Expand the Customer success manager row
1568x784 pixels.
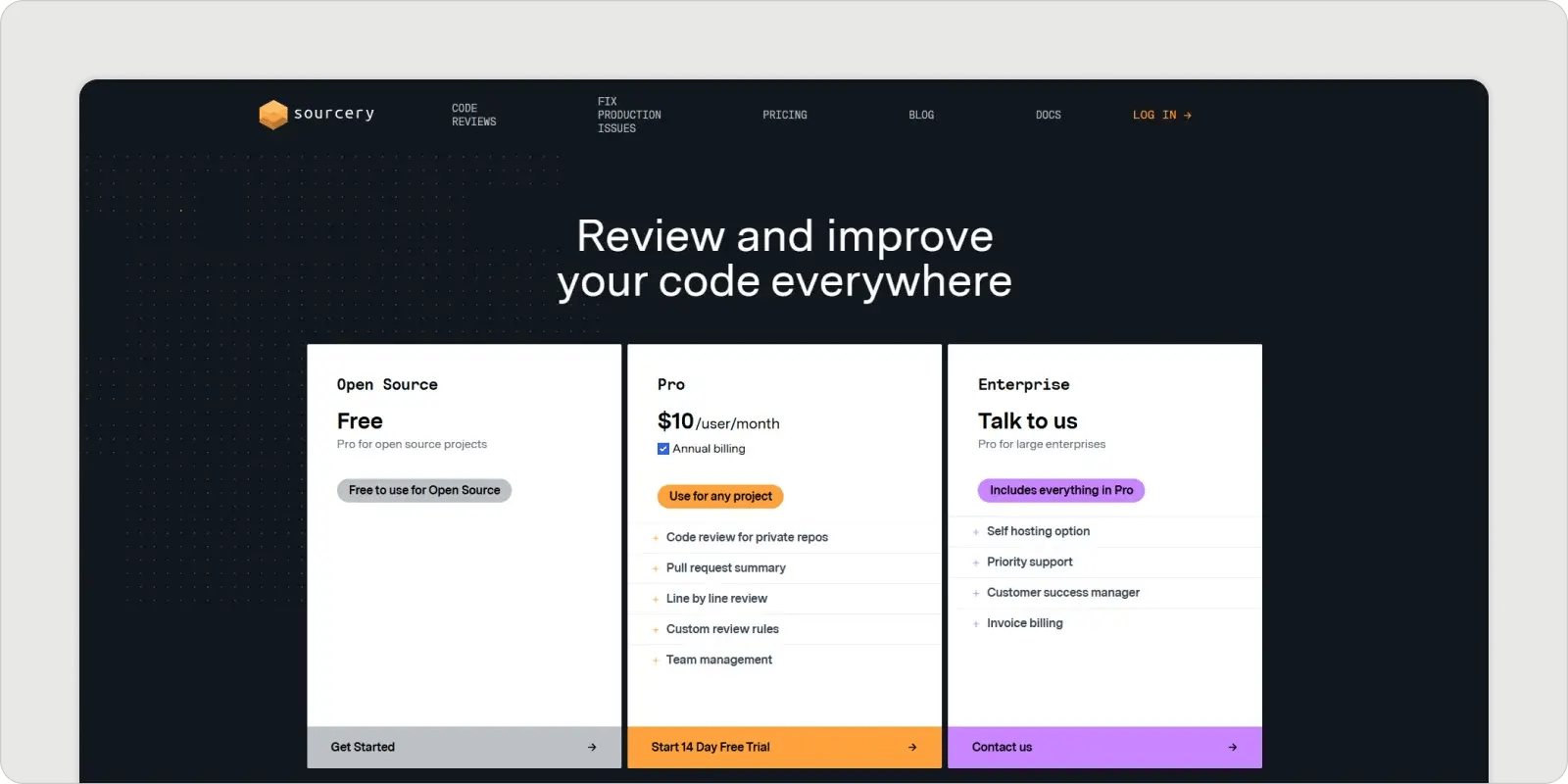[x=1062, y=593]
